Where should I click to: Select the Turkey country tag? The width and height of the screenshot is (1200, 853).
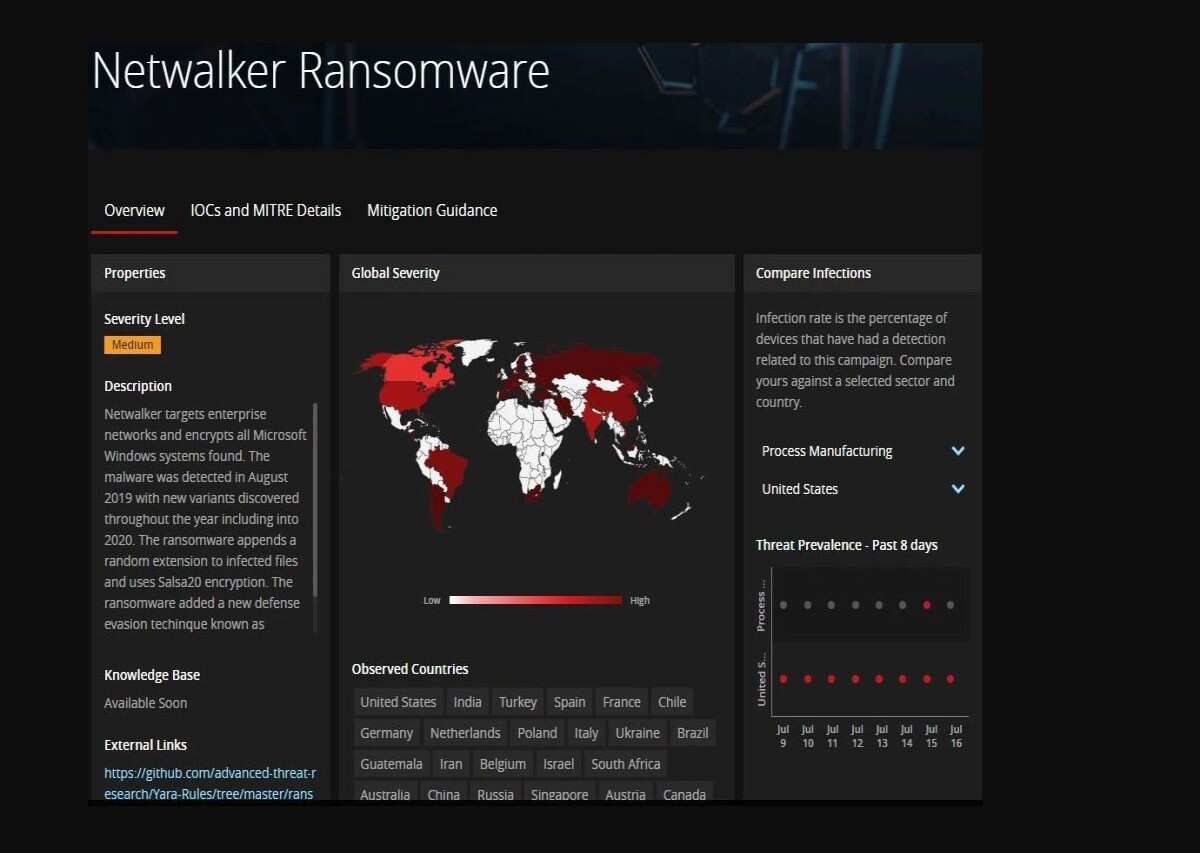pyautogui.click(x=518, y=702)
